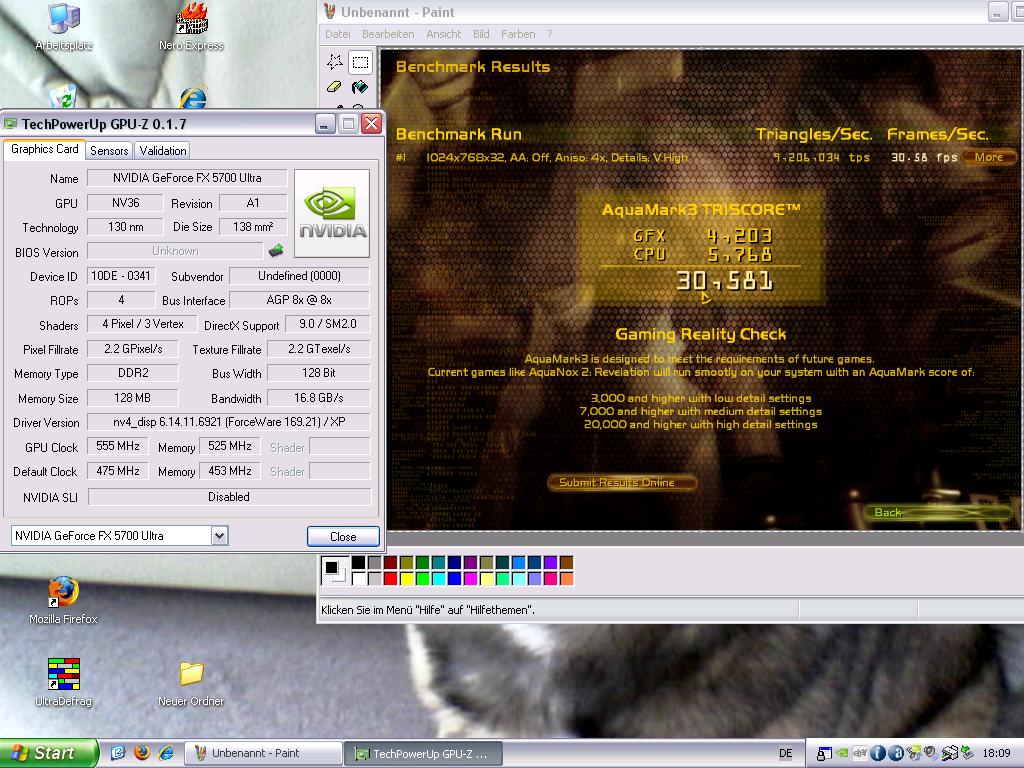Viewport: 1024px width, 768px height.
Task: Click the BIOS save chip icon in GPU-Z
Action: (x=276, y=250)
